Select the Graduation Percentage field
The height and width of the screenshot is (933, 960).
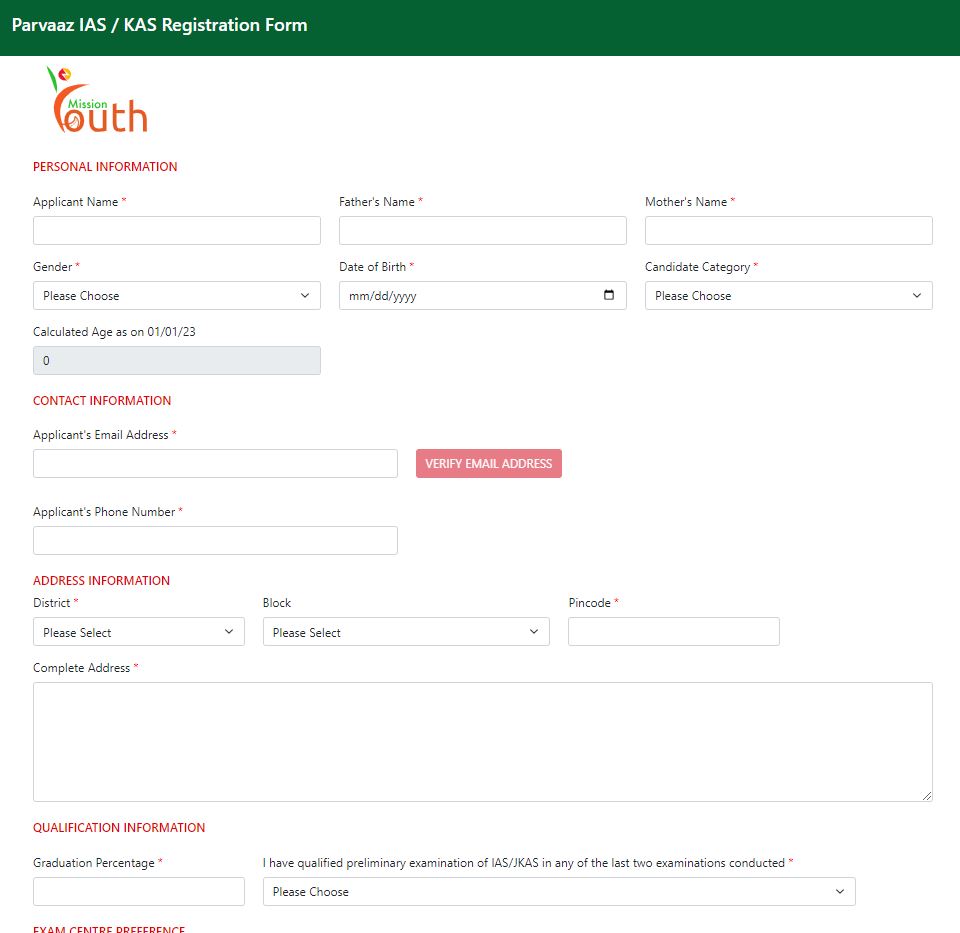[x=138, y=892]
